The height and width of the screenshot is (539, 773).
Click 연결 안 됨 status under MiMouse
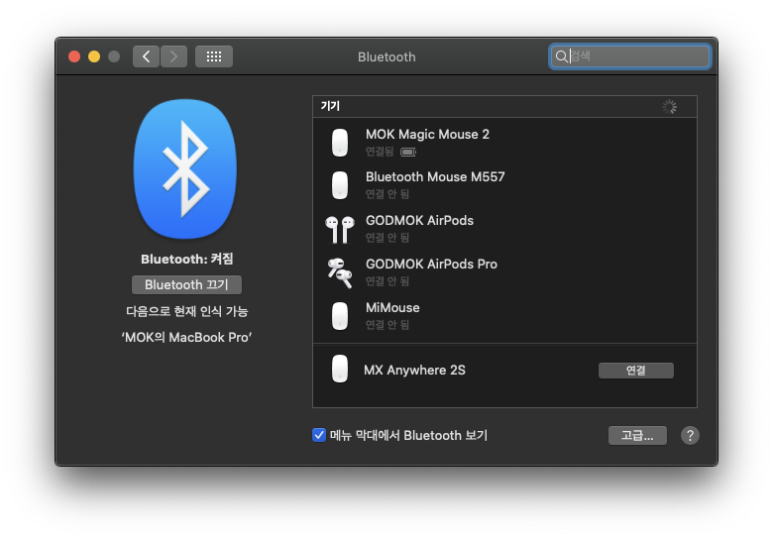387,325
